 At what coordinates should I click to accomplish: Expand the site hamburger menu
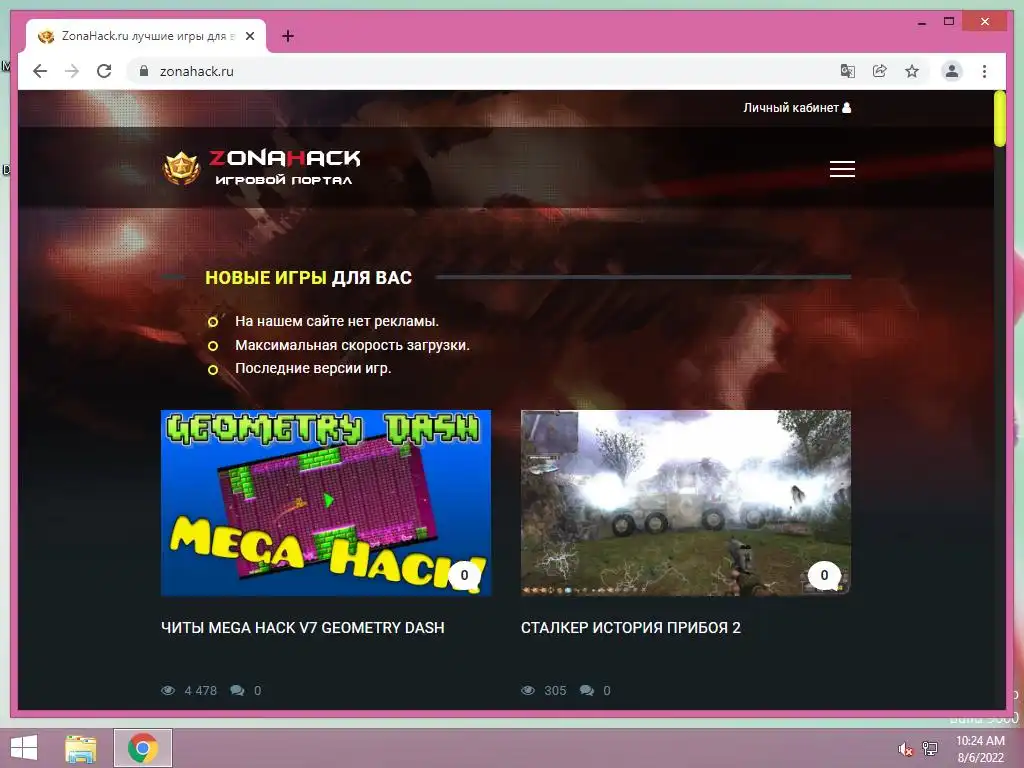click(842, 169)
